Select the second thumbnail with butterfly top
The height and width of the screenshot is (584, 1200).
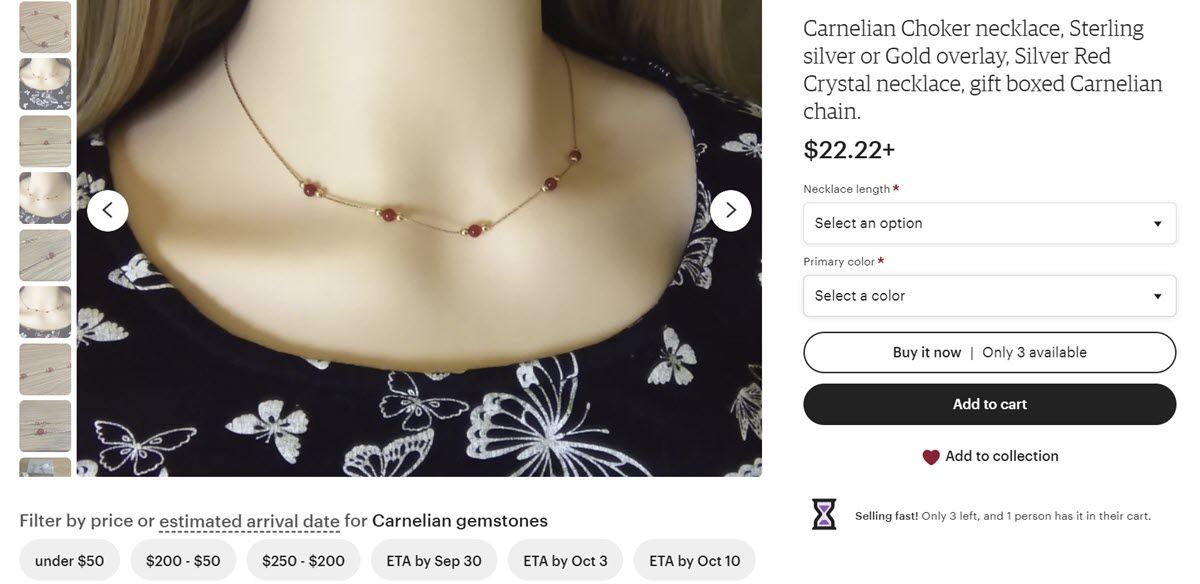click(x=46, y=84)
